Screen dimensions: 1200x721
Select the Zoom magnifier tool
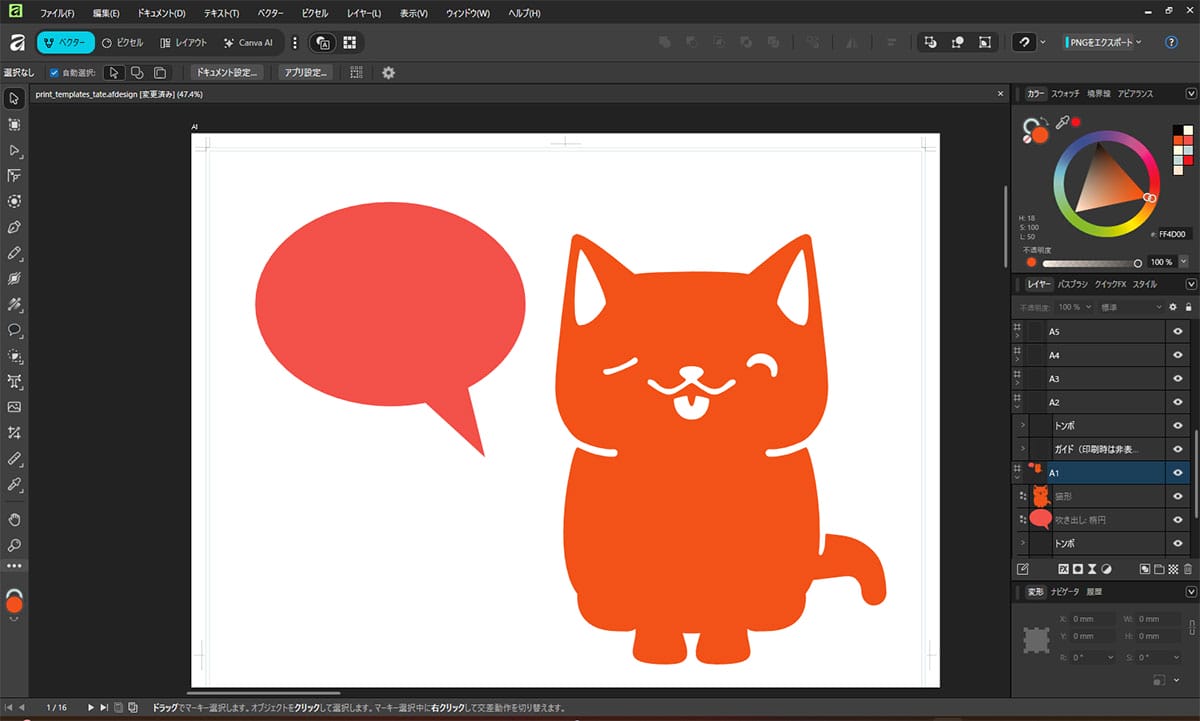click(x=14, y=545)
